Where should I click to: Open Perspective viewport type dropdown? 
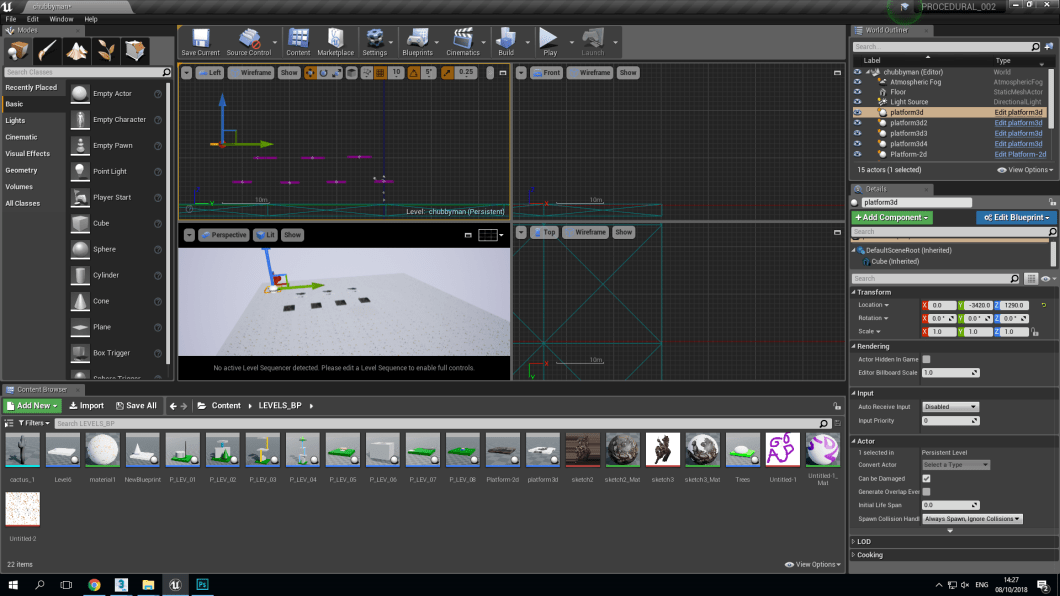pyautogui.click(x=224, y=235)
